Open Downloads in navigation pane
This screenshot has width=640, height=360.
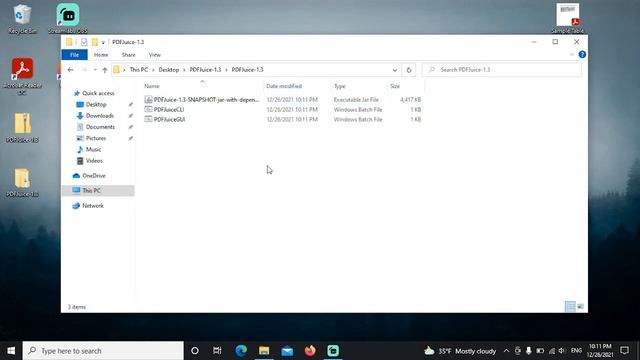[x=100, y=116]
